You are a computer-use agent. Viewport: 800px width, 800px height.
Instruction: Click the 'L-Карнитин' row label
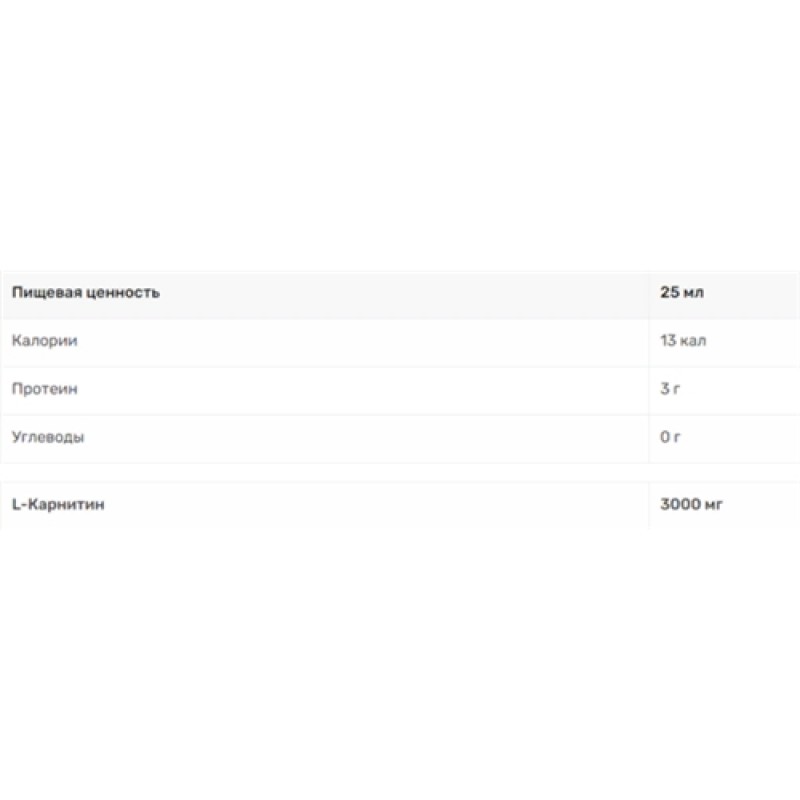(x=58, y=505)
